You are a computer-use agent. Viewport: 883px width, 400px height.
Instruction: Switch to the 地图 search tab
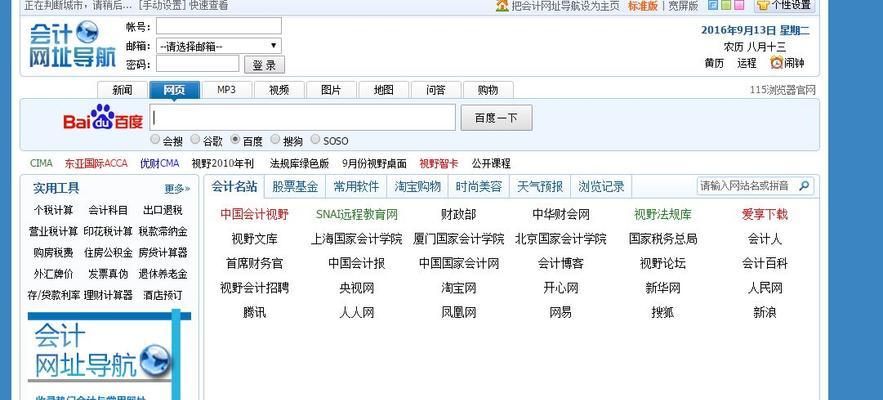click(383, 90)
